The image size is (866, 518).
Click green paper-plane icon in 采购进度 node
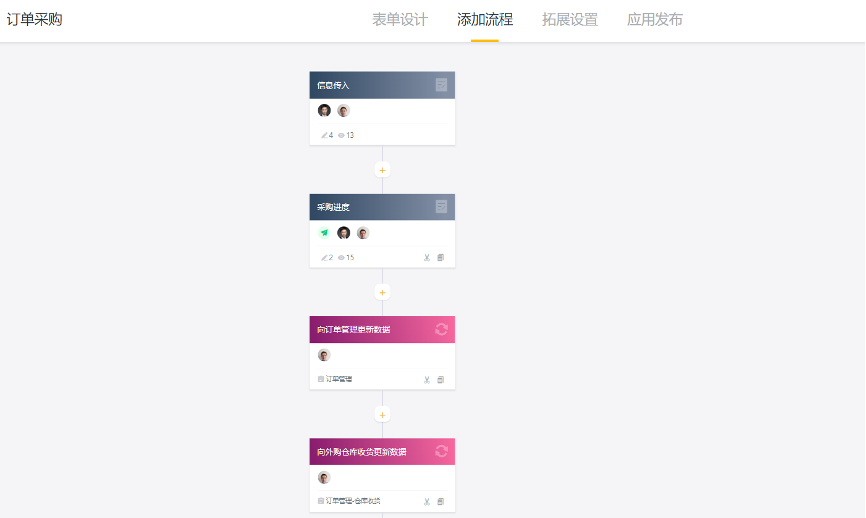pos(324,233)
